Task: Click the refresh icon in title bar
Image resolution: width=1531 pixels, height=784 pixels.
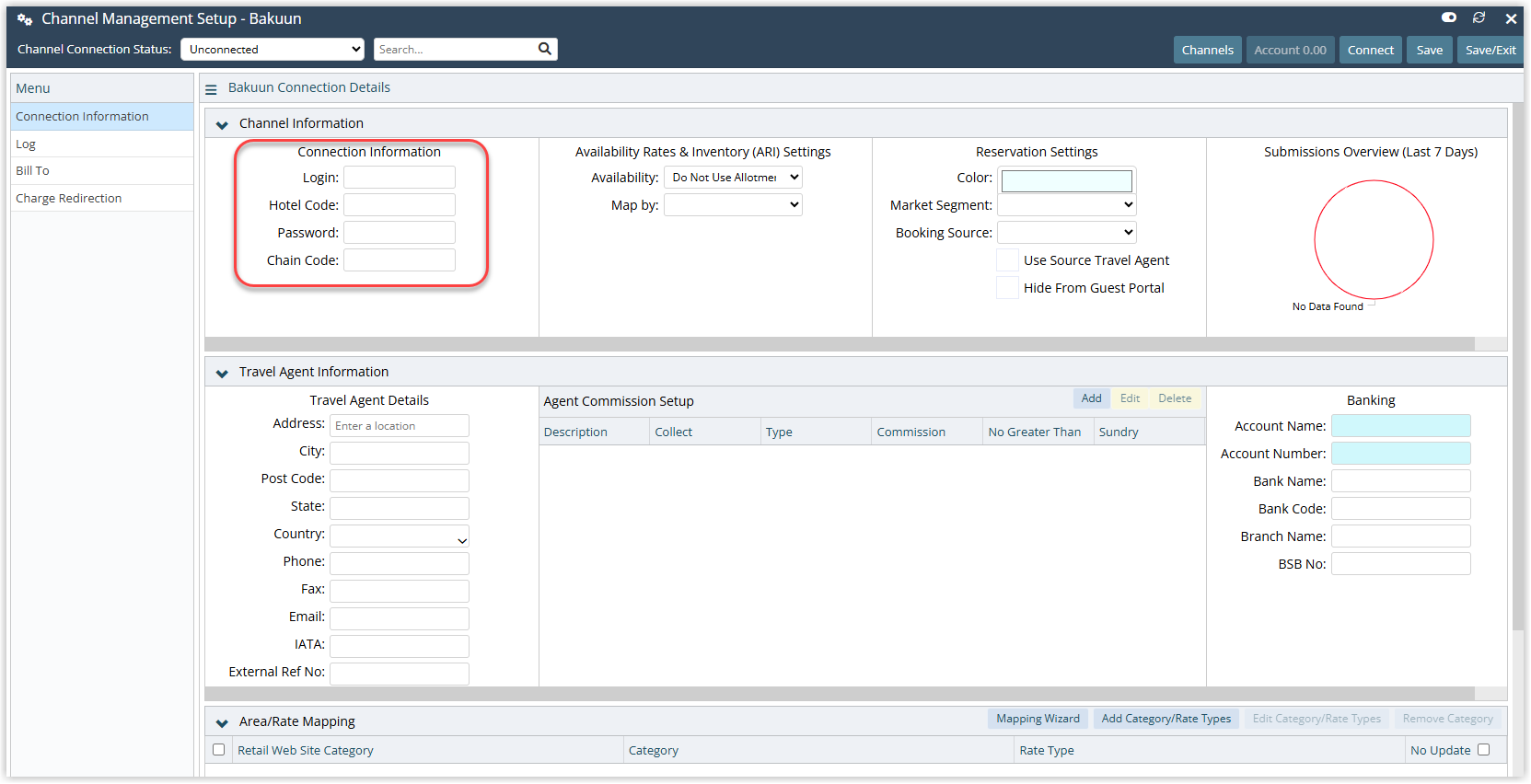Action: click(x=1479, y=17)
